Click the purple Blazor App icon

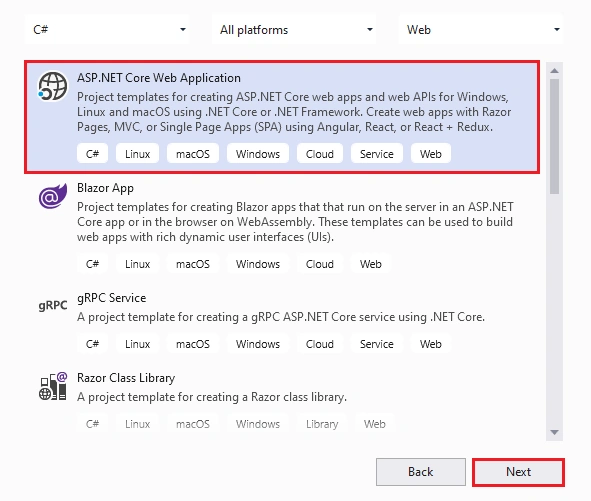tap(53, 196)
